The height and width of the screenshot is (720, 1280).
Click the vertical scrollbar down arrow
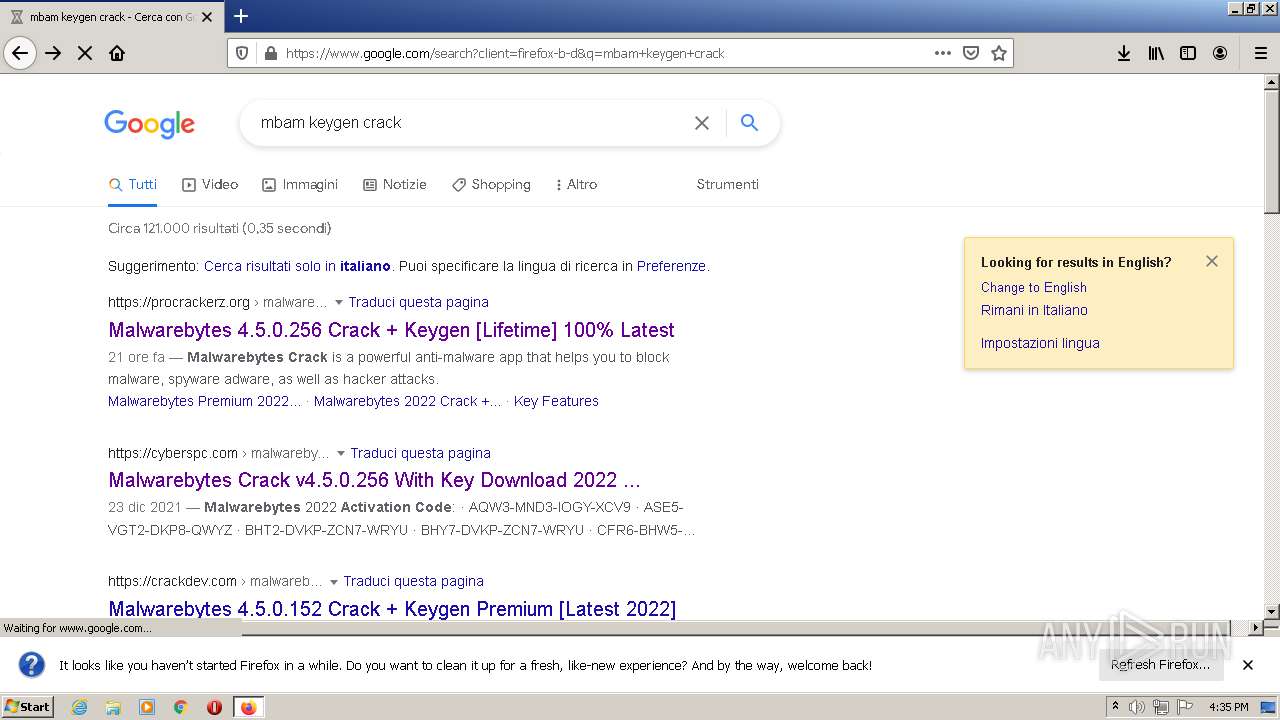point(1271,611)
